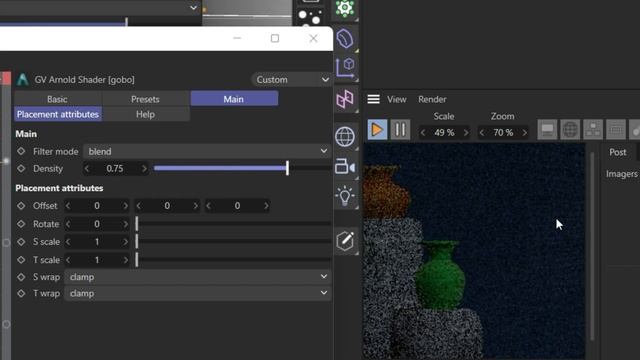Click the first Offset value field
This screenshot has height=360, width=640.
pyautogui.click(x=97, y=206)
